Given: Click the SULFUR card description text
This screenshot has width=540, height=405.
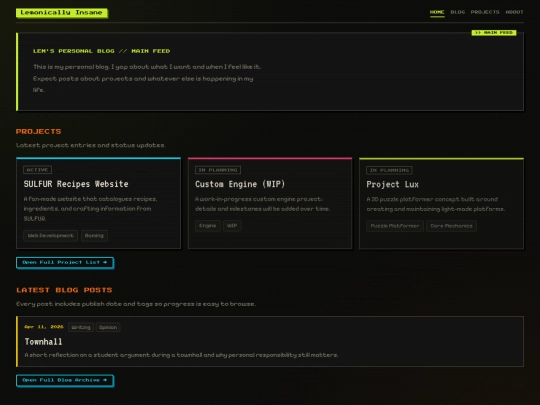Looking at the screenshot, I should click(x=91, y=209).
